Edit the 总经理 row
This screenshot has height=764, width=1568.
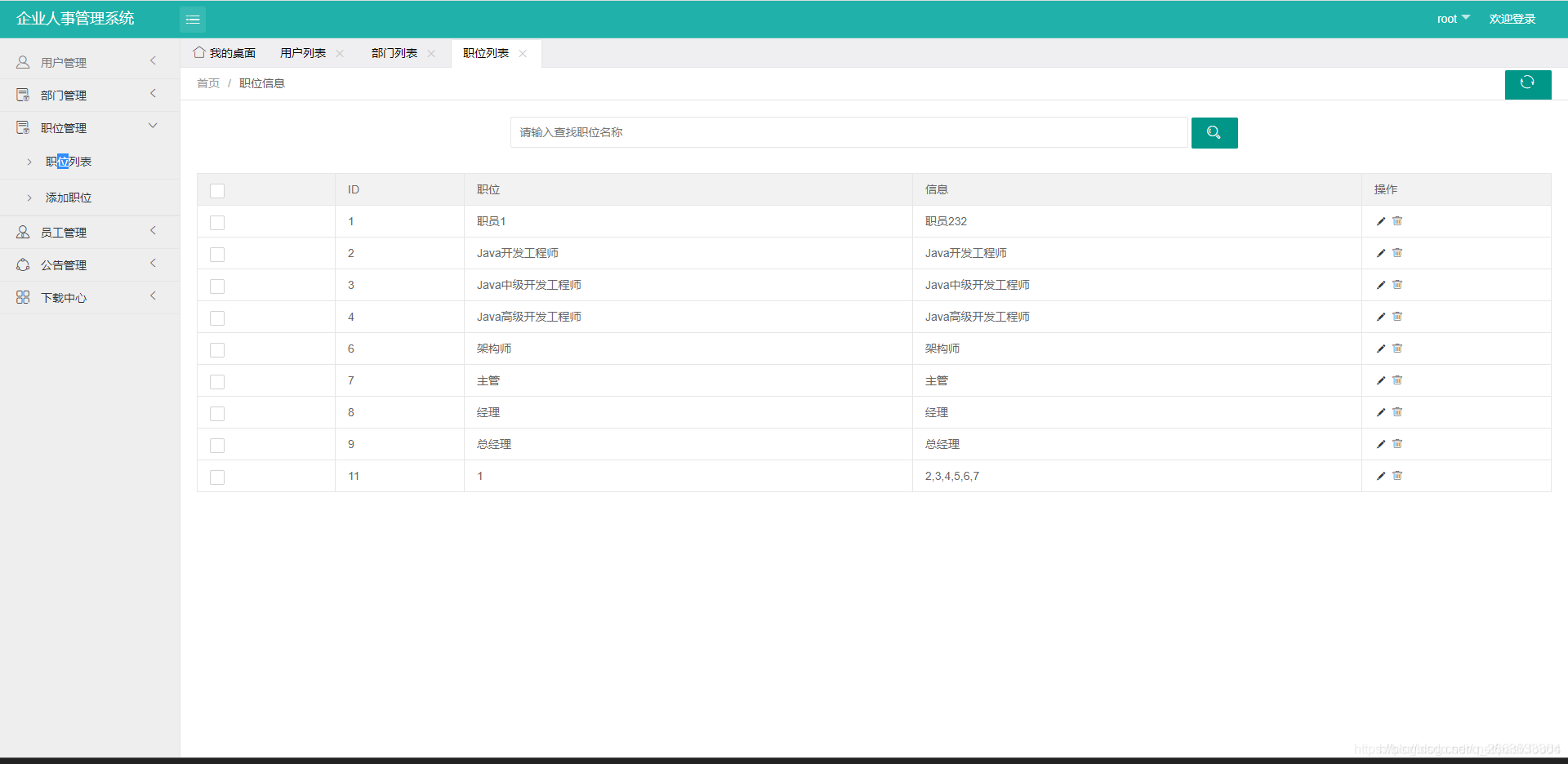click(1381, 444)
